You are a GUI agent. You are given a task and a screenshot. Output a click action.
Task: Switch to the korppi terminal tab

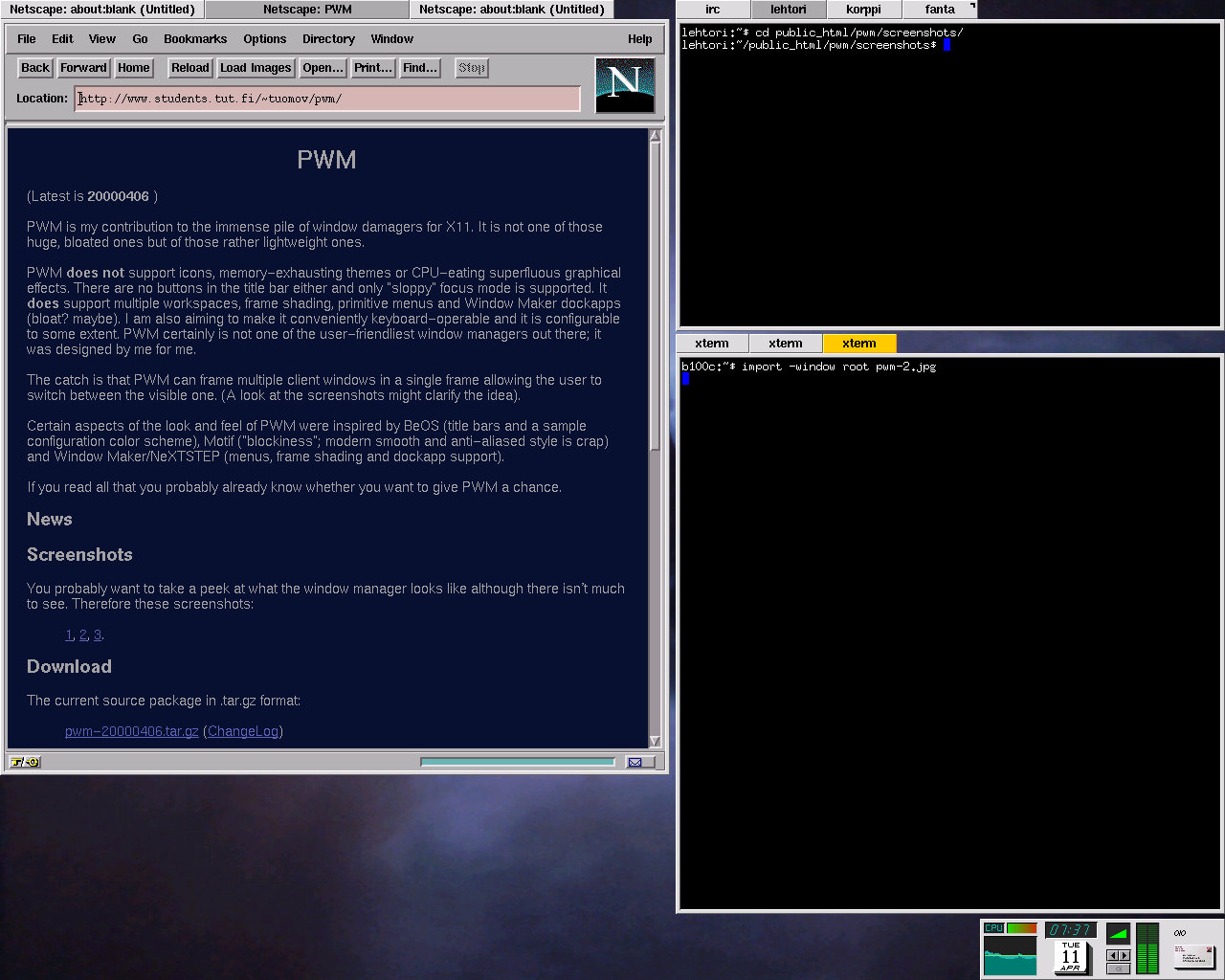(x=864, y=10)
